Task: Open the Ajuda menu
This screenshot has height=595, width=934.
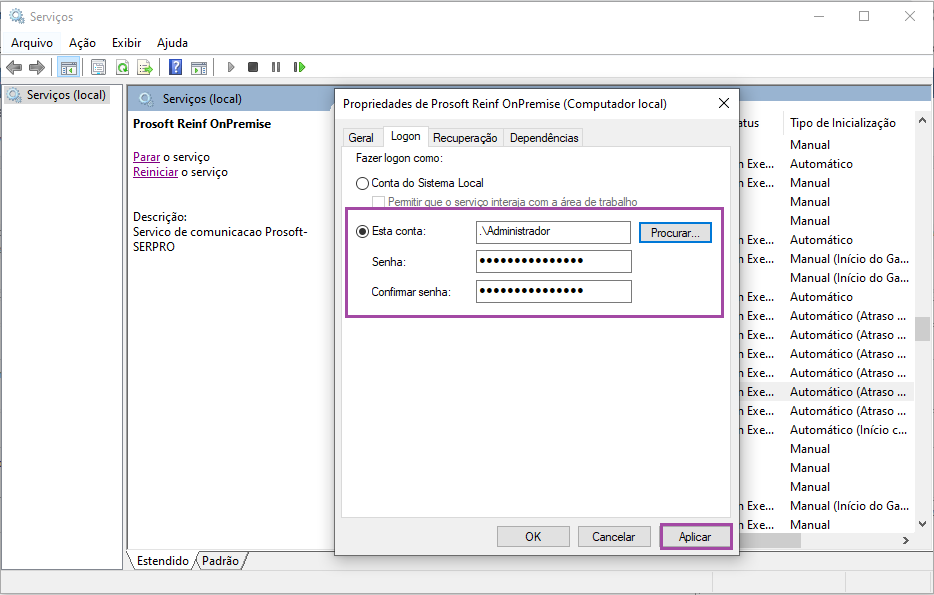Action: click(172, 43)
